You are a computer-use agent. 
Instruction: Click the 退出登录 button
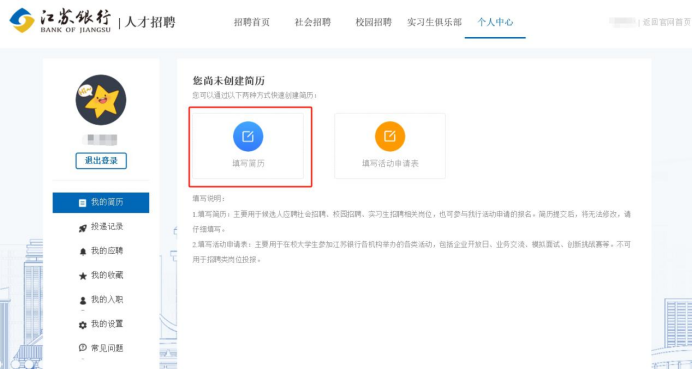(101, 161)
